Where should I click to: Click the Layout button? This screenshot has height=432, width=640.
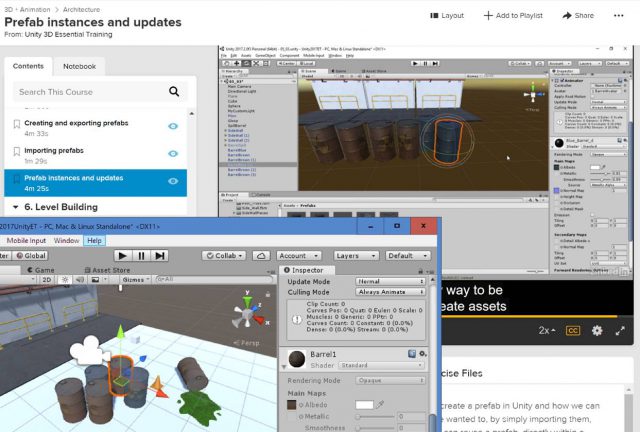[x=447, y=16]
